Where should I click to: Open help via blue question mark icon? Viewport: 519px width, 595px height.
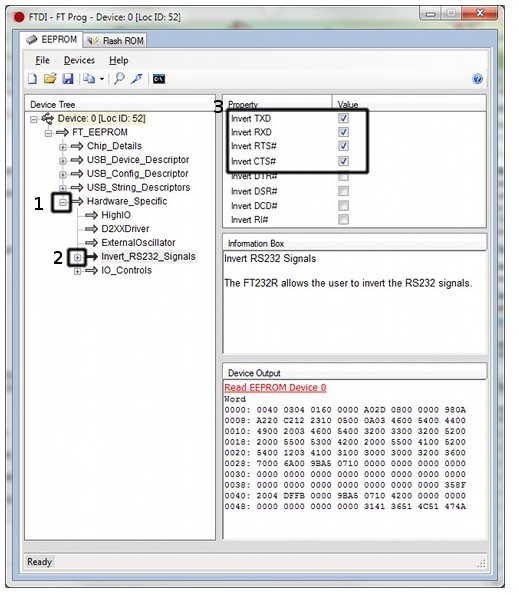477,79
